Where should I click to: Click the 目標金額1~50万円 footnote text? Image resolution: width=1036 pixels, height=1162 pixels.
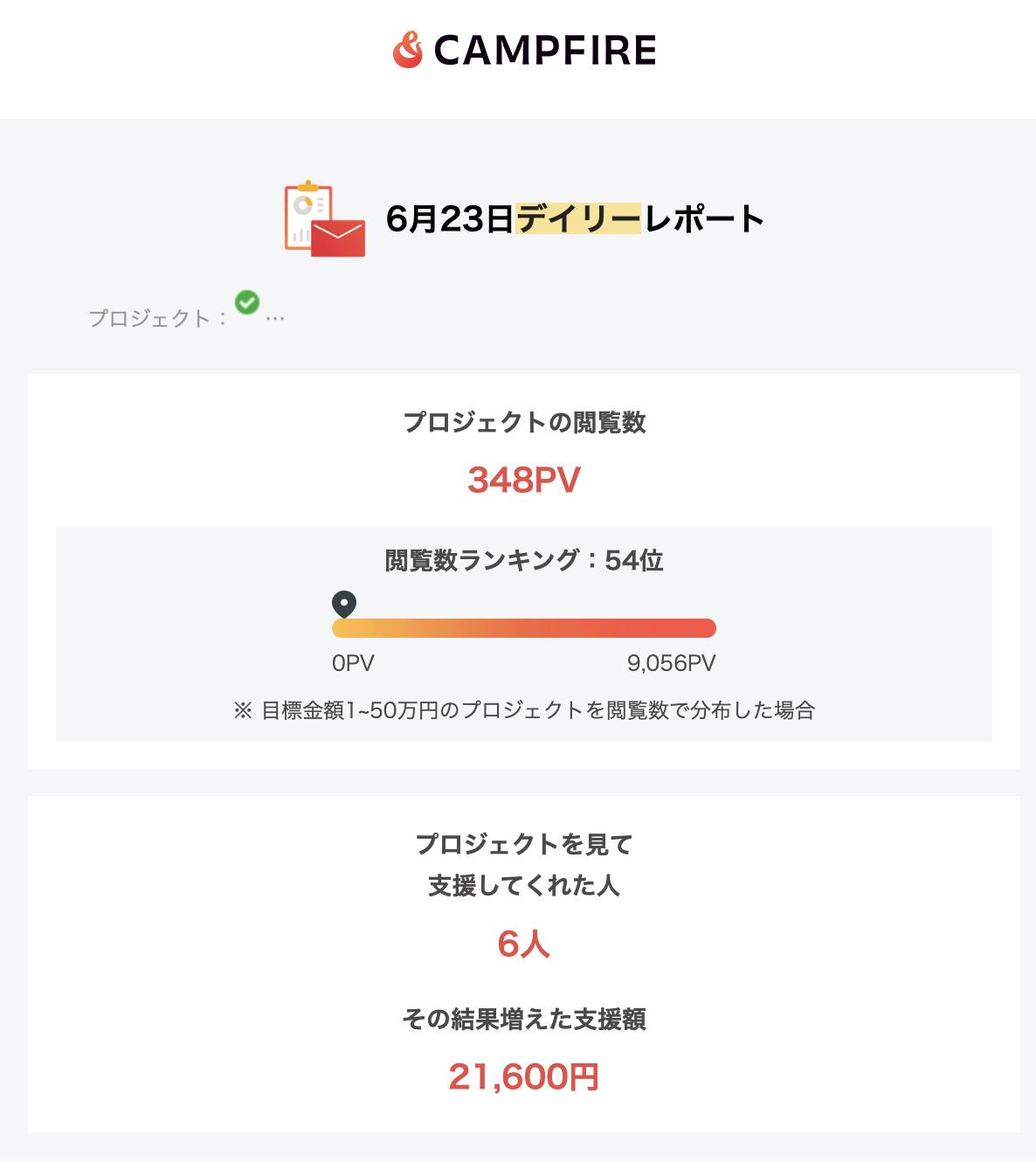coord(524,710)
